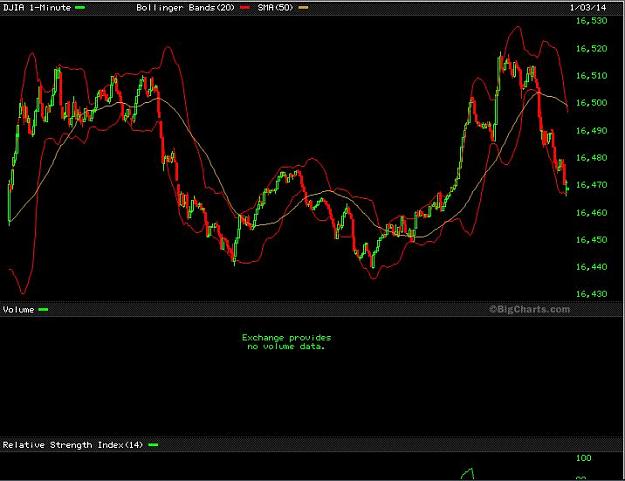Click the DJIA 1-Minute chart title
Screen dimensions: 625x481
[37, 8]
